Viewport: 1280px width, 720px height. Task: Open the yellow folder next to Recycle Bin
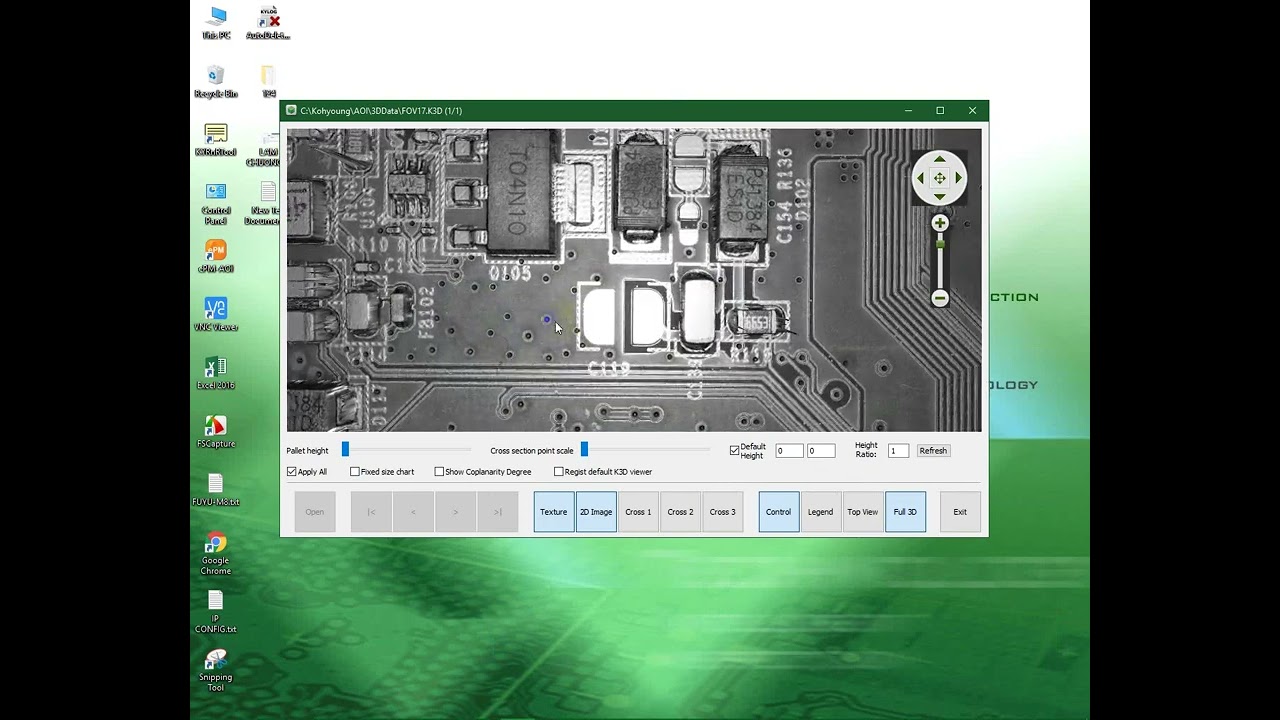pos(268,82)
